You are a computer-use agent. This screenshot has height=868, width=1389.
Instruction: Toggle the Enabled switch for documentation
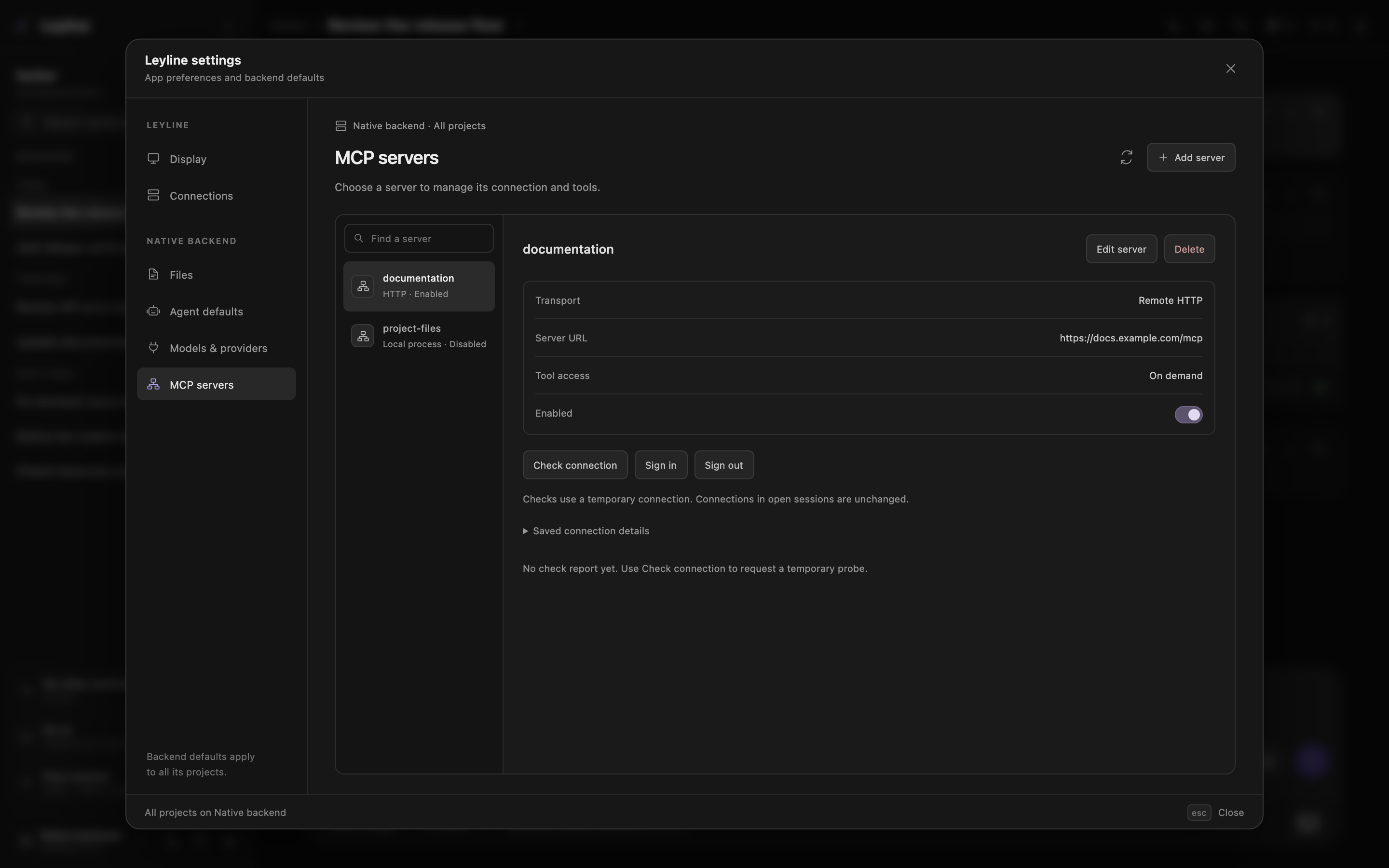[1189, 415]
